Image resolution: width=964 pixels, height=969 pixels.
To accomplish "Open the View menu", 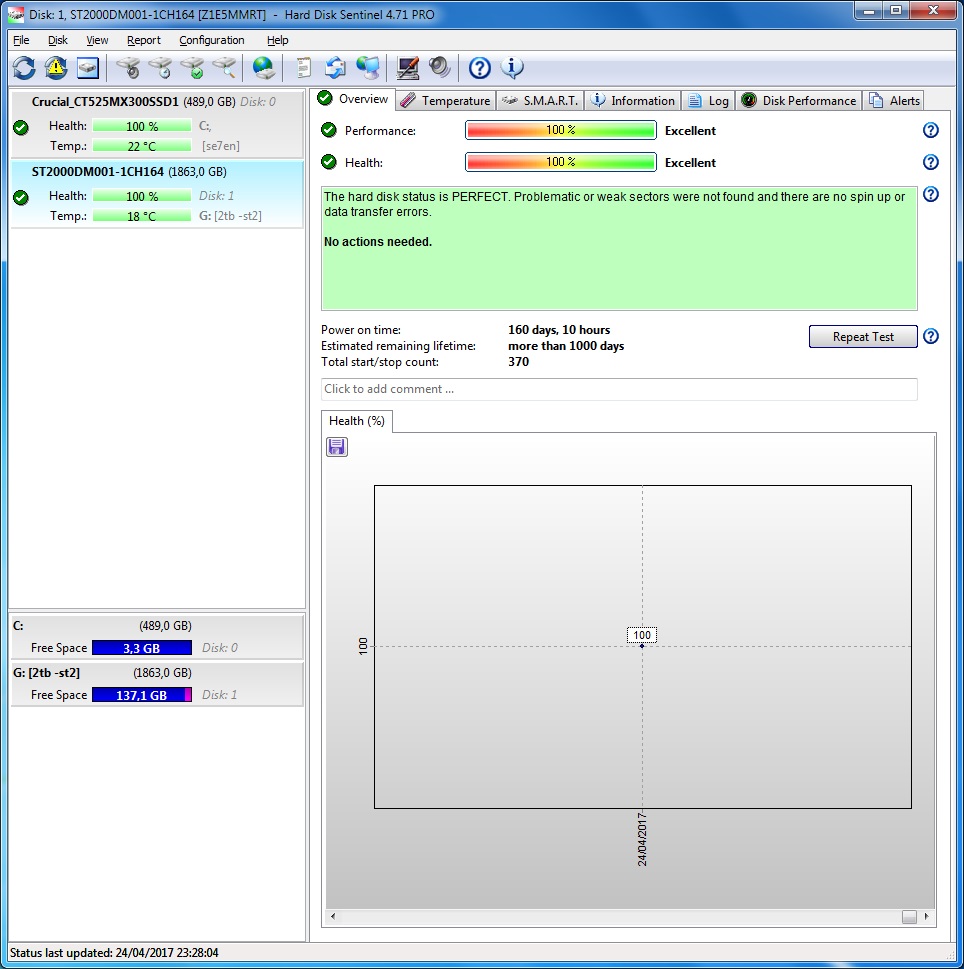I will coord(97,40).
